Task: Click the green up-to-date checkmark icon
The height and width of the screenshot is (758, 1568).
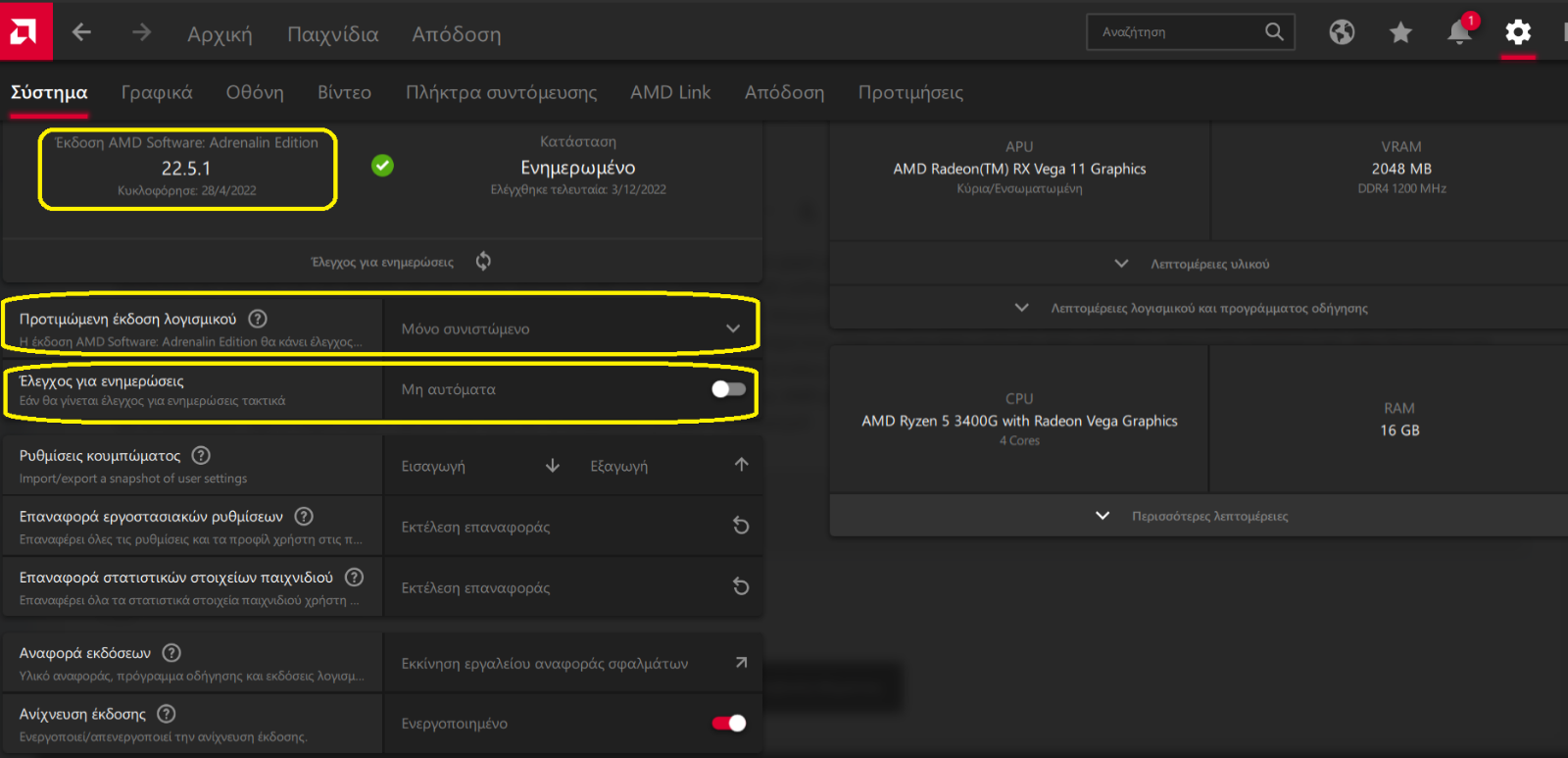Action: coord(382,166)
